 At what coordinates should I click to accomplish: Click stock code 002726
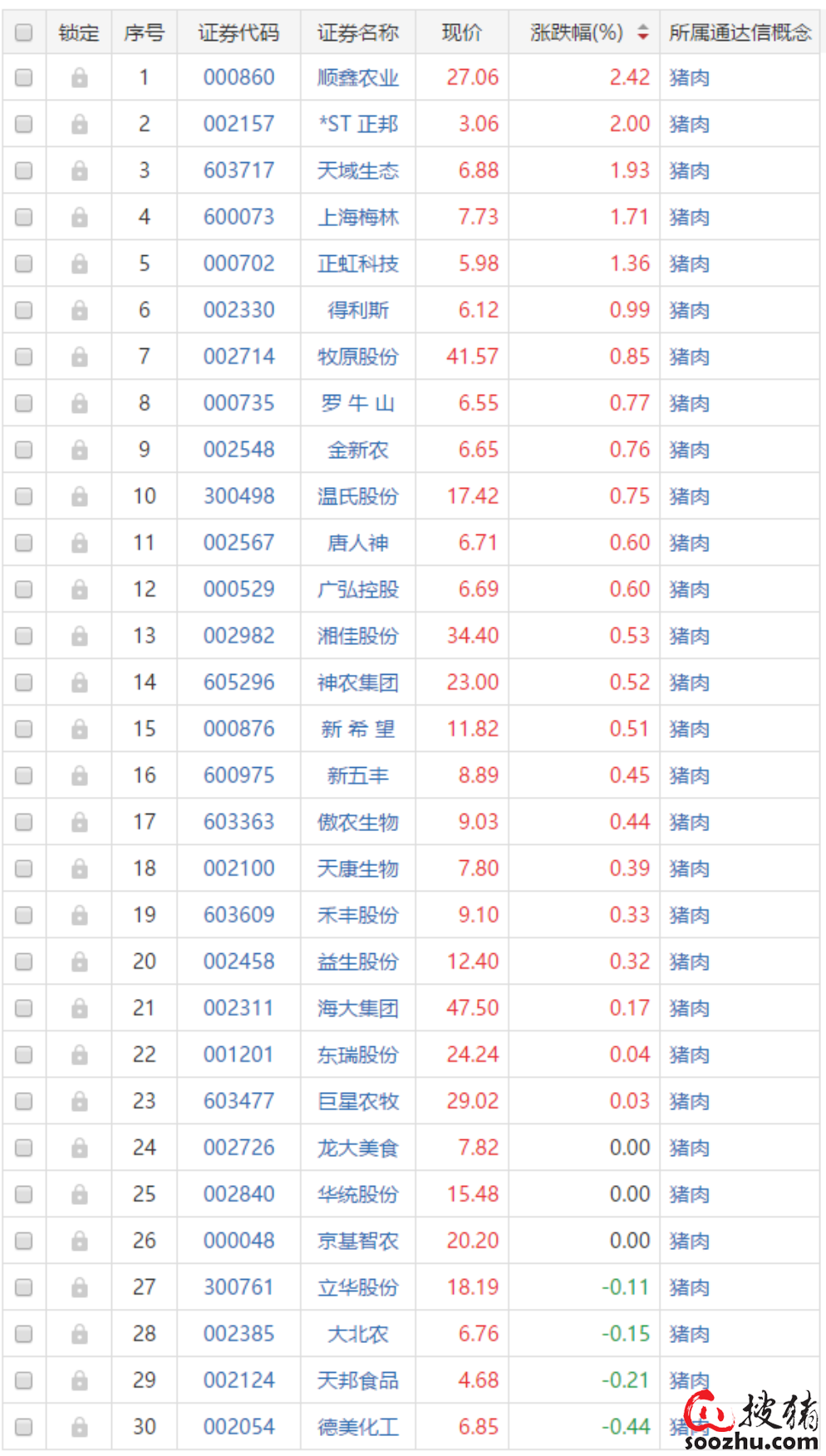pos(239,1148)
